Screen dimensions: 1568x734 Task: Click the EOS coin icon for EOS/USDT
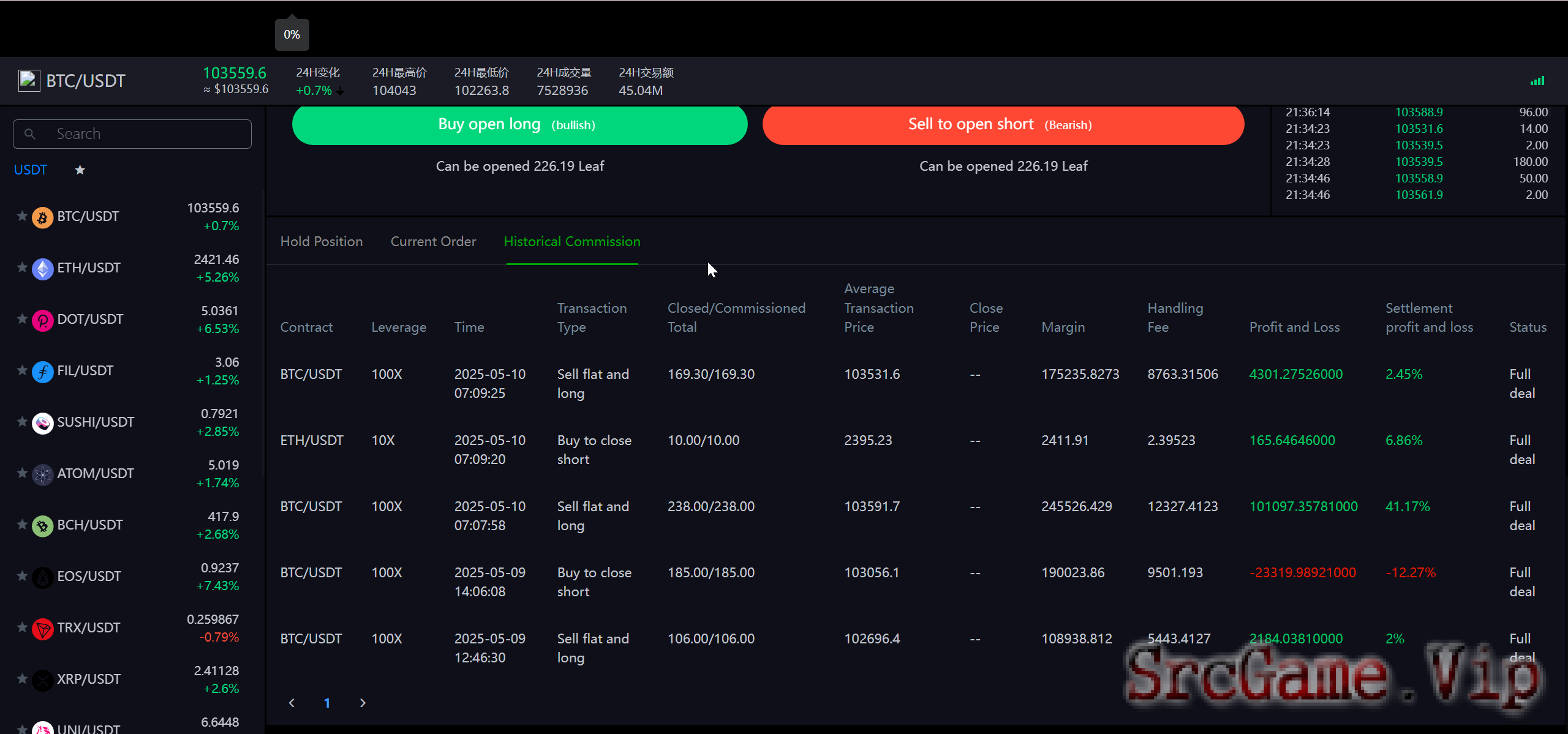42,577
